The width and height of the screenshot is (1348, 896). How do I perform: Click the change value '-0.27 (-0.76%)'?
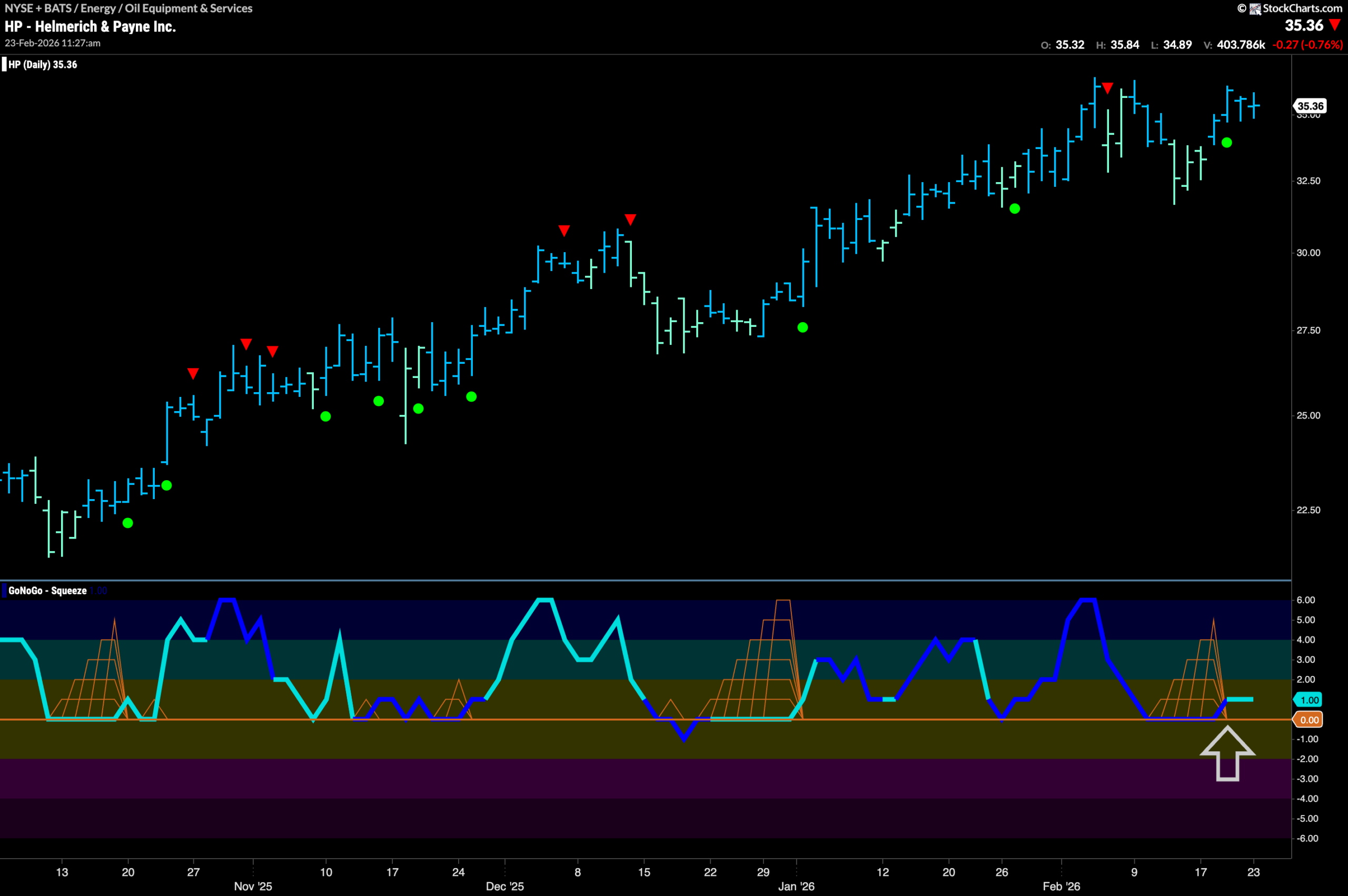click(x=1307, y=45)
